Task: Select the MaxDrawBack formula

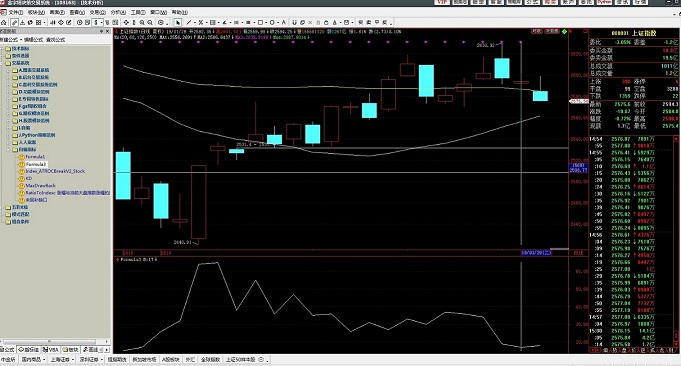Action: coord(40,185)
